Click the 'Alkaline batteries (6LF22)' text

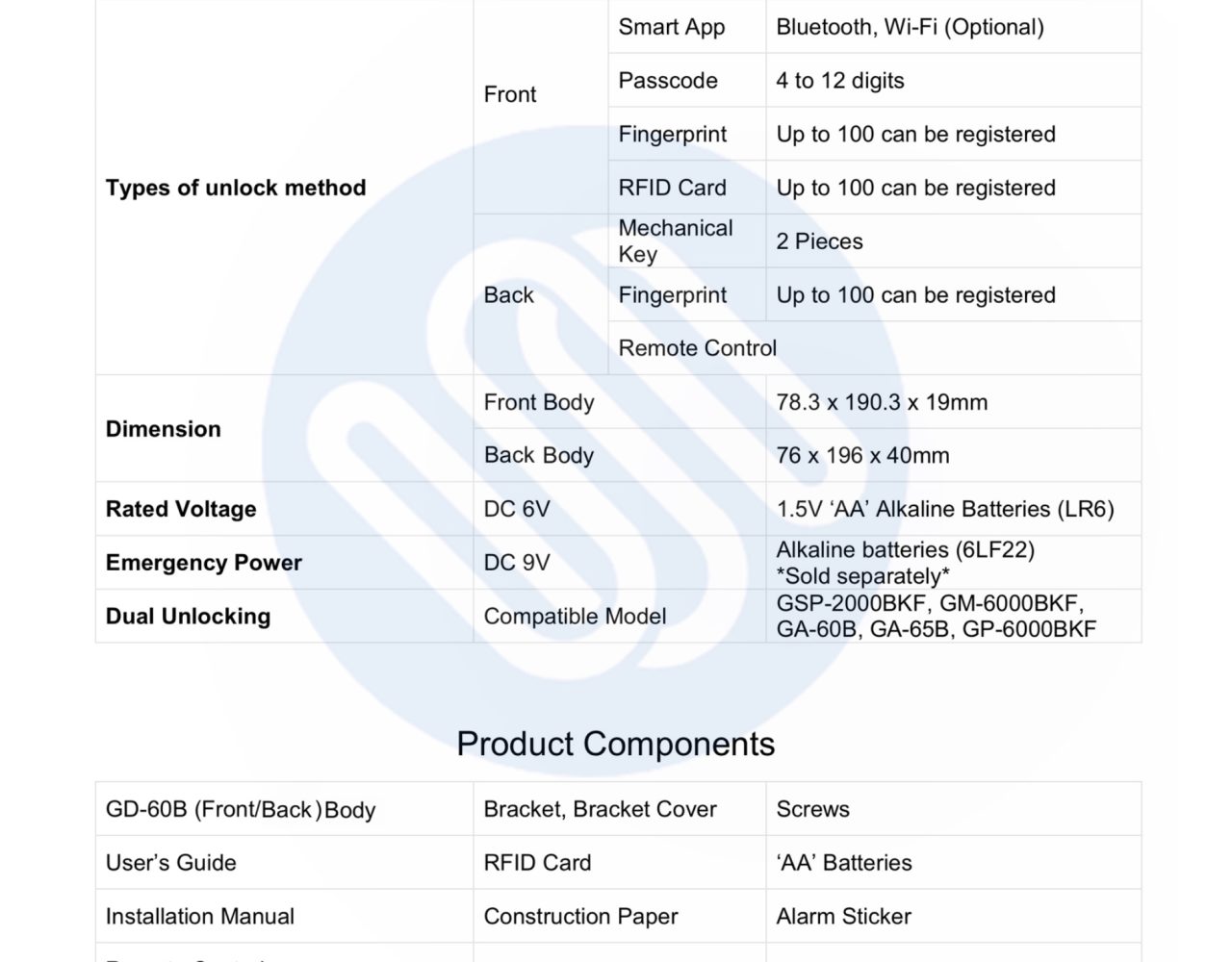click(x=905, y=550)
